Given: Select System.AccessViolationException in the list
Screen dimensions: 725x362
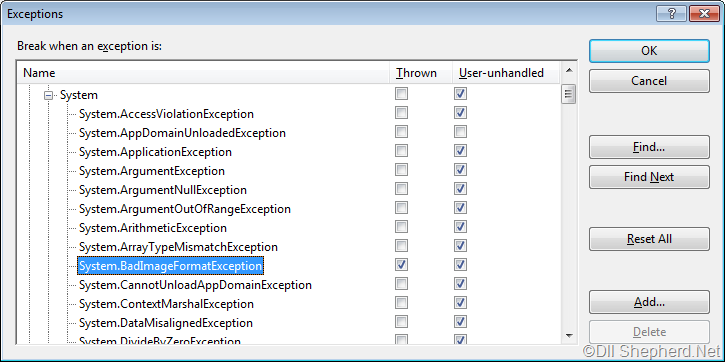Looking at the screenshot, I should (x=166, y=114).
